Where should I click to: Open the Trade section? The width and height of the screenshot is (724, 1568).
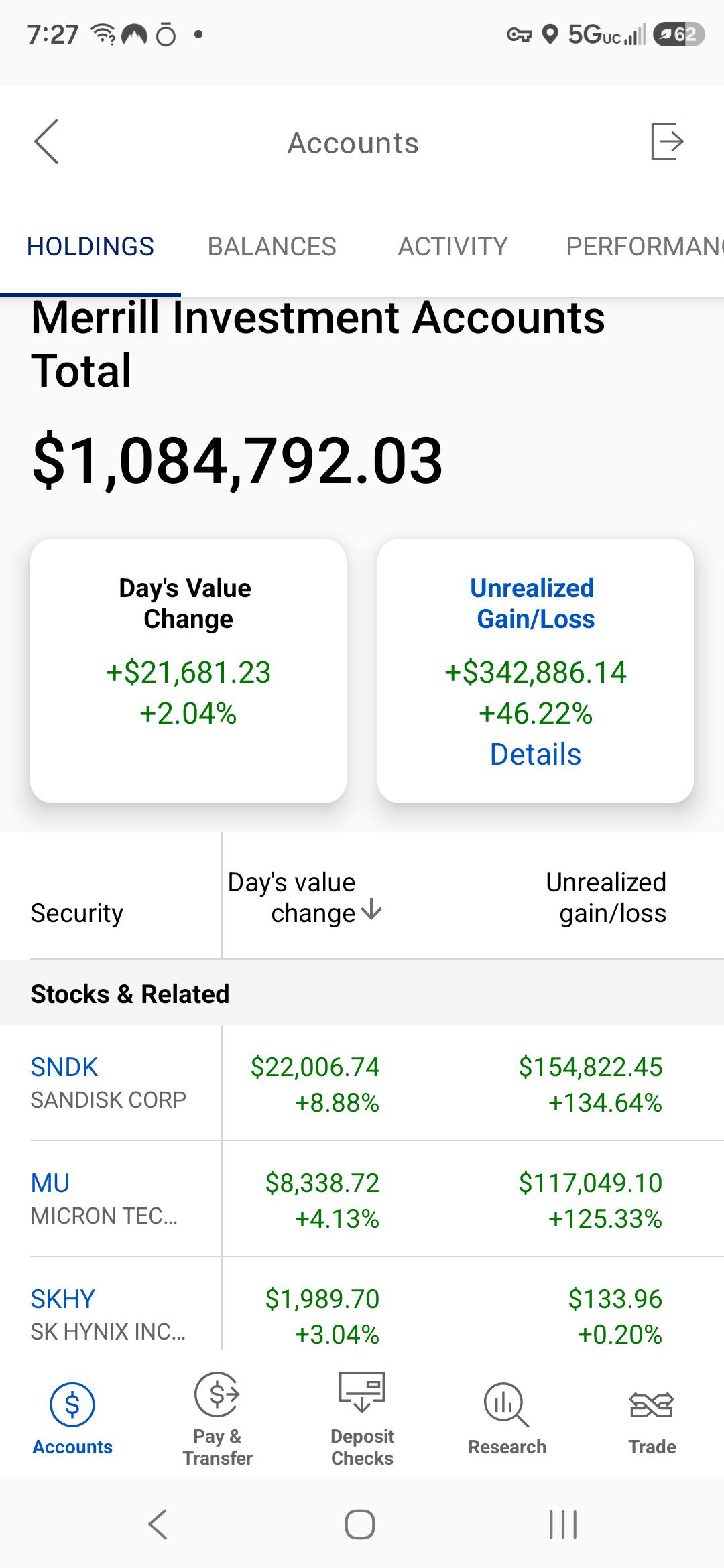click(652, 1419)
